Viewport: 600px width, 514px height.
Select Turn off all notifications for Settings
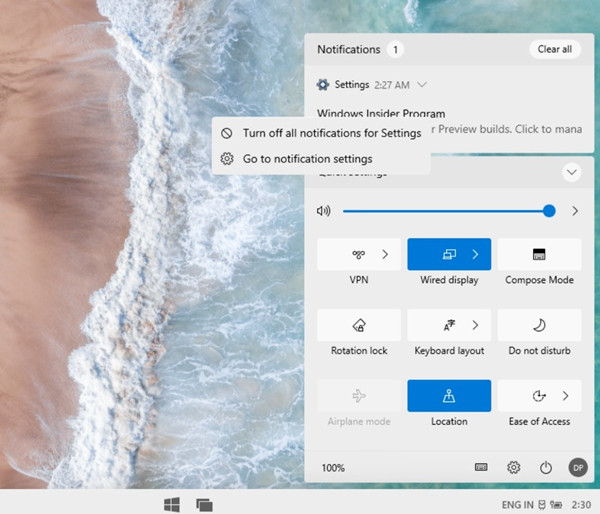331,133
